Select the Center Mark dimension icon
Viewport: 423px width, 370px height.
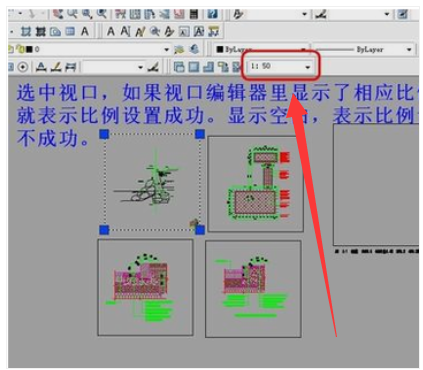[23, 67]
